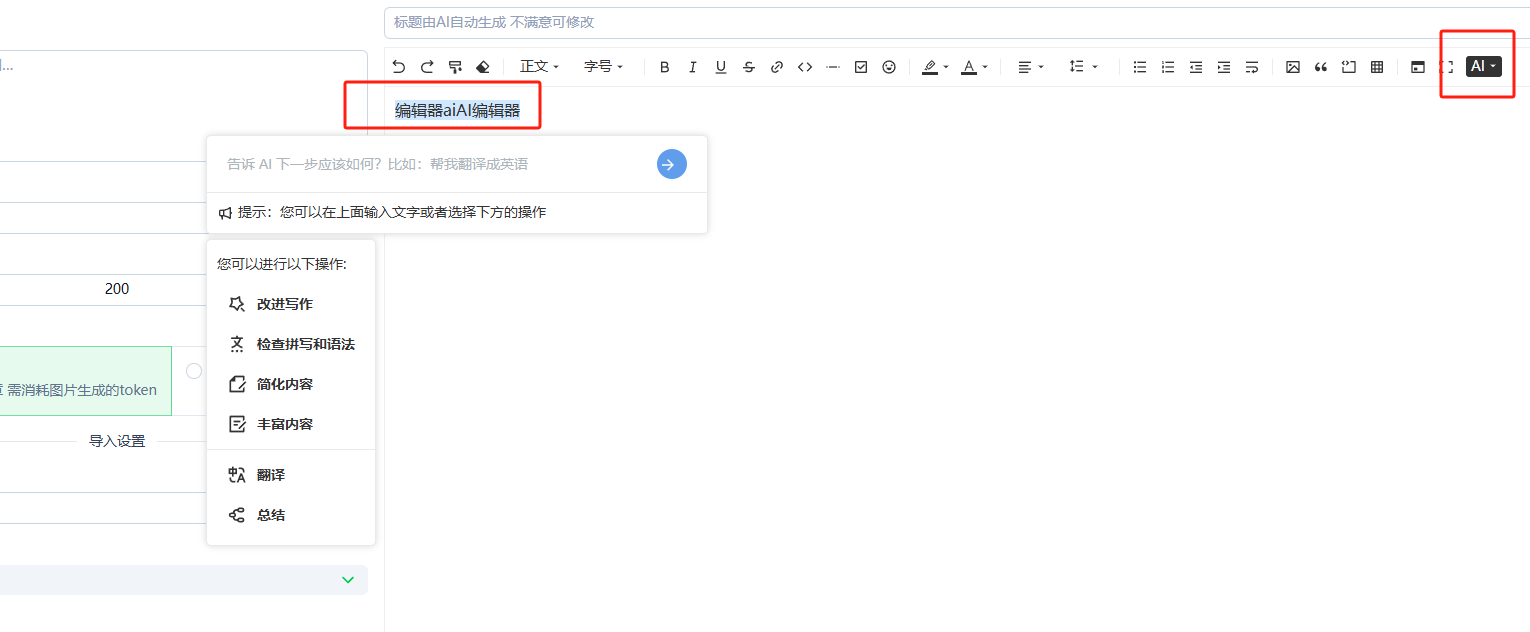Click the eraser clear-format icon
Image resolution: width=1530 pixels, height=632 pixels.
(483, 67)
